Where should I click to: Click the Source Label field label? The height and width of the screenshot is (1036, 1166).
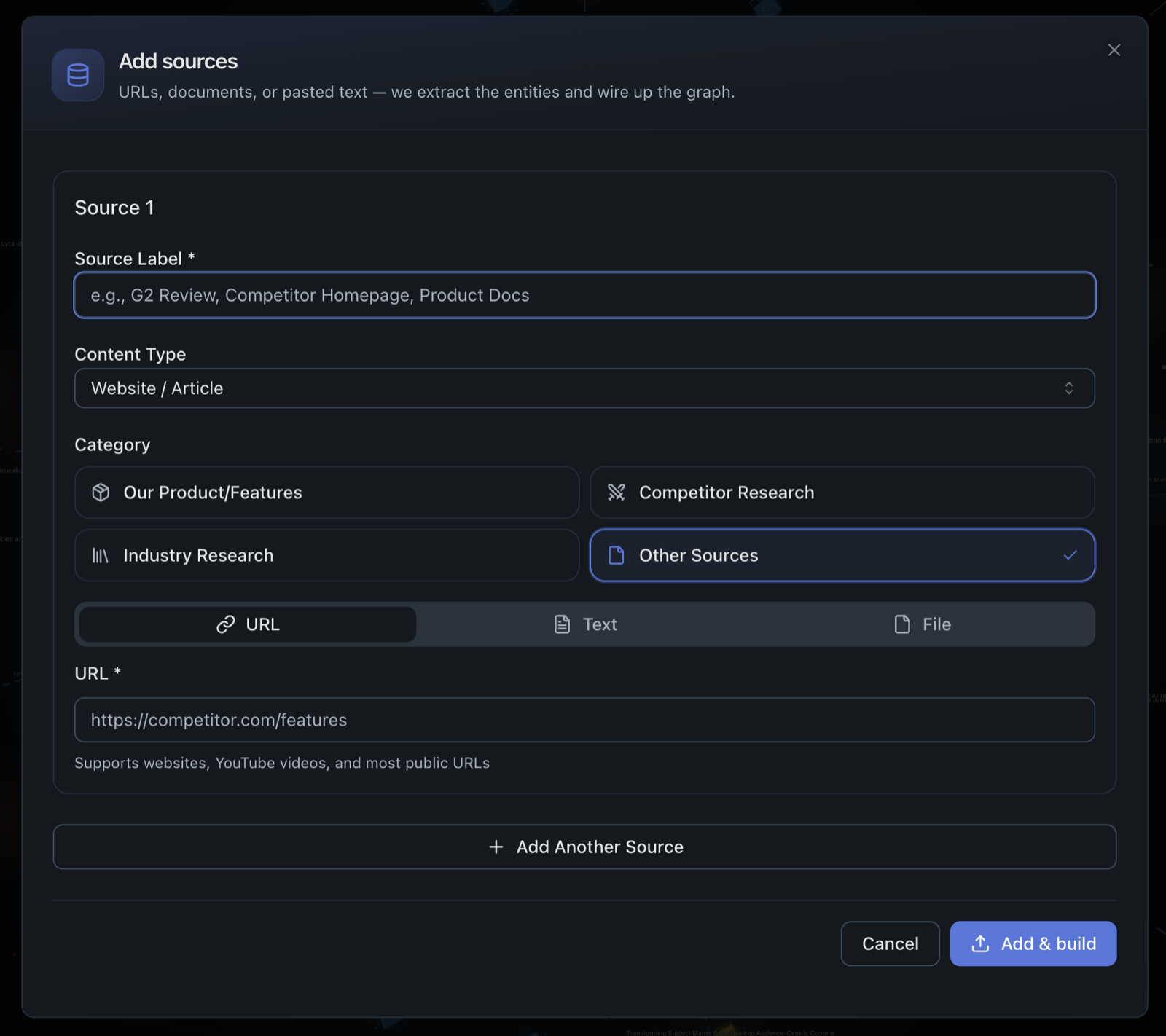click(x=135, y=259)
